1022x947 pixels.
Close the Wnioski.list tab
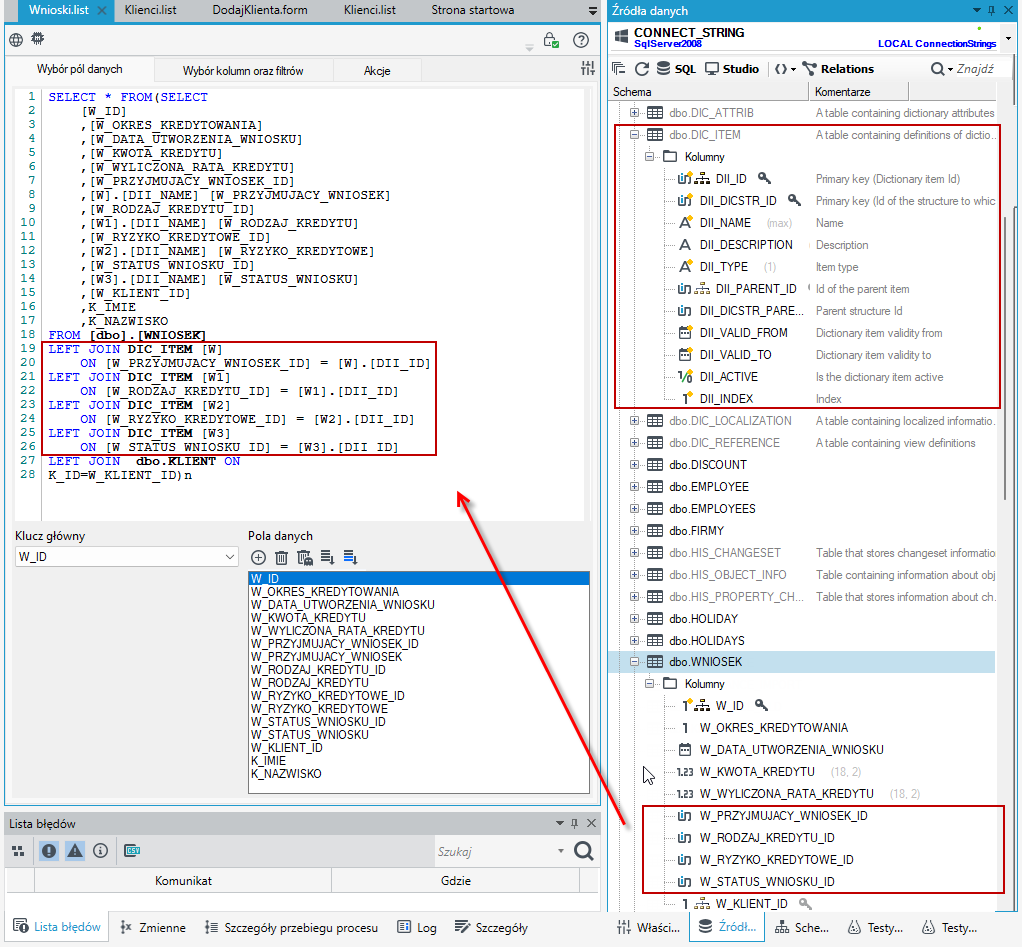point(102,10)
